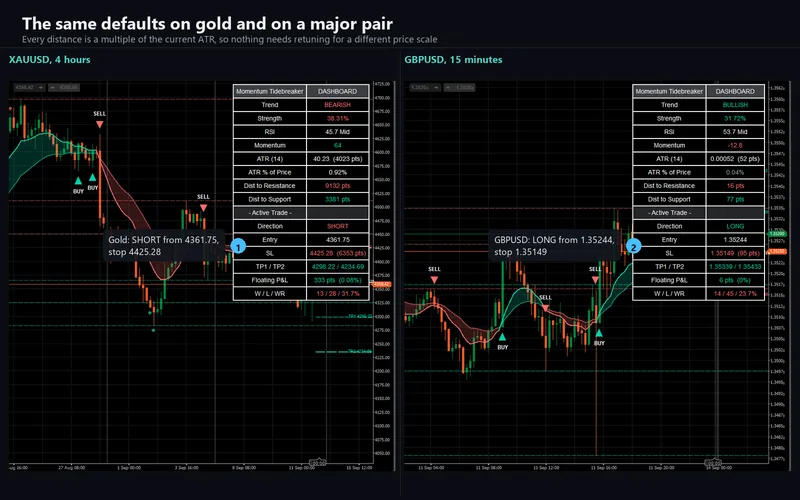The image size is (800, 500).
Task: Click the entry value '4361.75' in the XAUUSD dashboard
Action: [337, 240]
